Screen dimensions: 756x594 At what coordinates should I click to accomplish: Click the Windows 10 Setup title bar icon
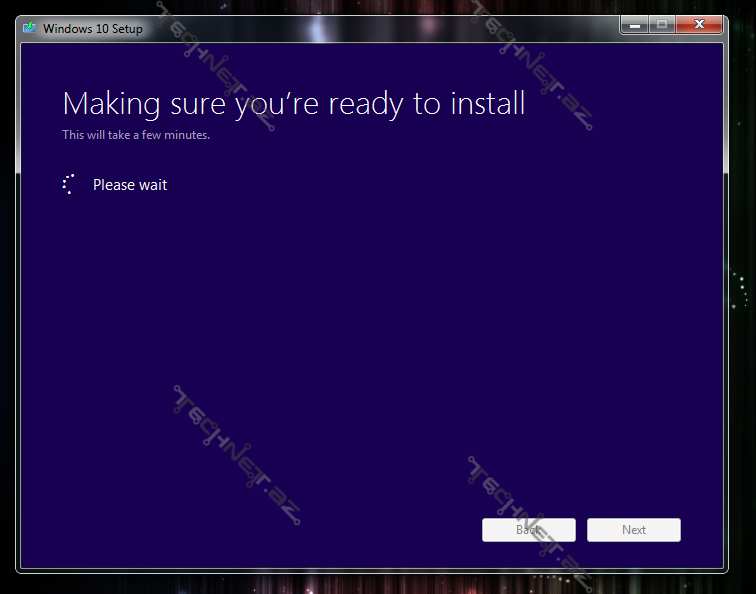pyautogui.click(x=31, y=28)
